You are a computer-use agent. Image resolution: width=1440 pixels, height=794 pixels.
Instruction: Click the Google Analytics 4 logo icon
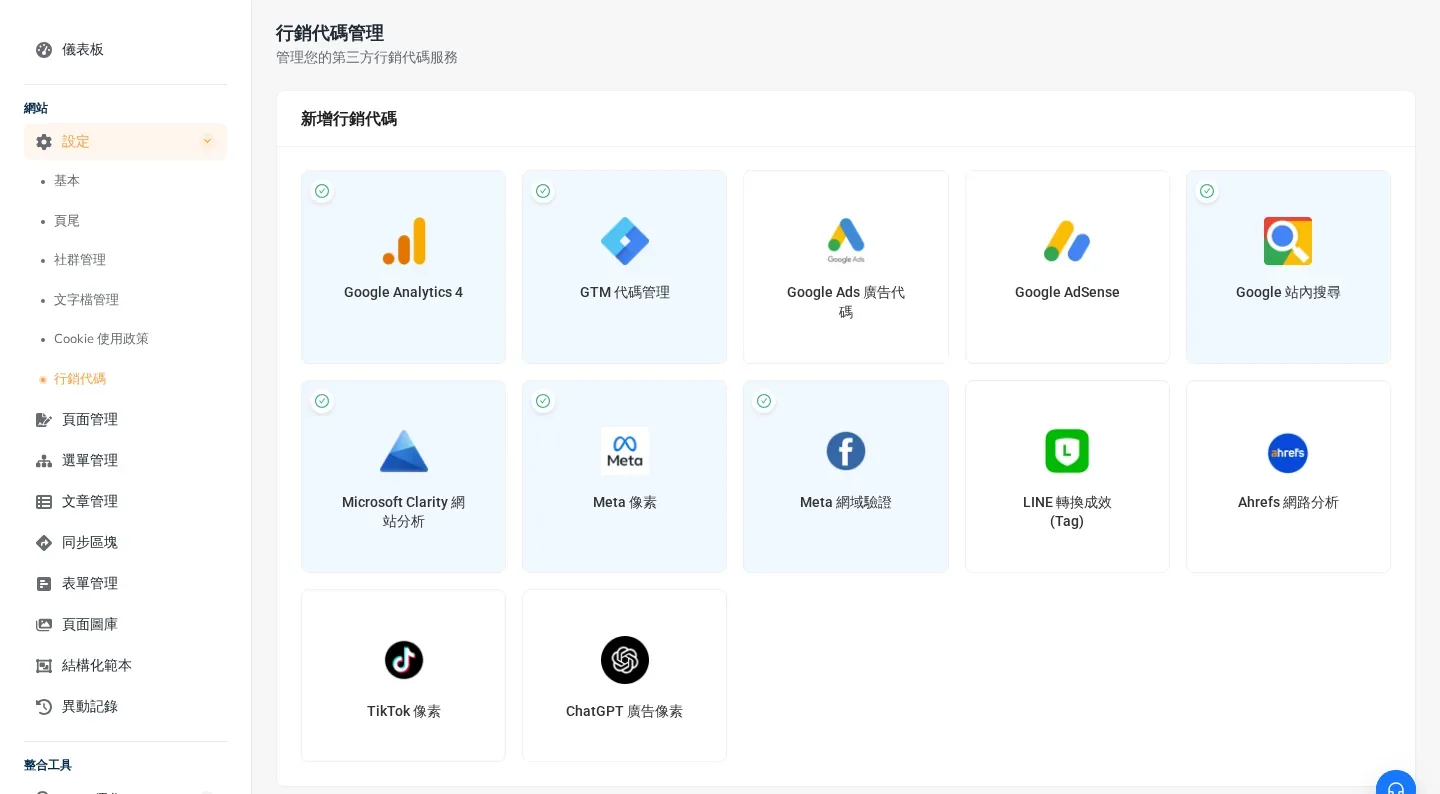(x=404, y=241)
